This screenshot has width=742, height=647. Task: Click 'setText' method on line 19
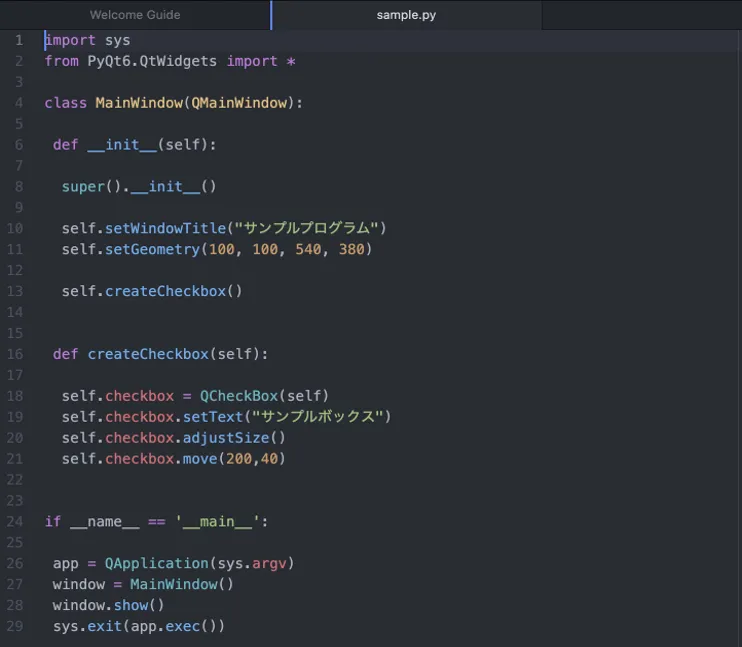pyautogui.click(x=213, y=417)
